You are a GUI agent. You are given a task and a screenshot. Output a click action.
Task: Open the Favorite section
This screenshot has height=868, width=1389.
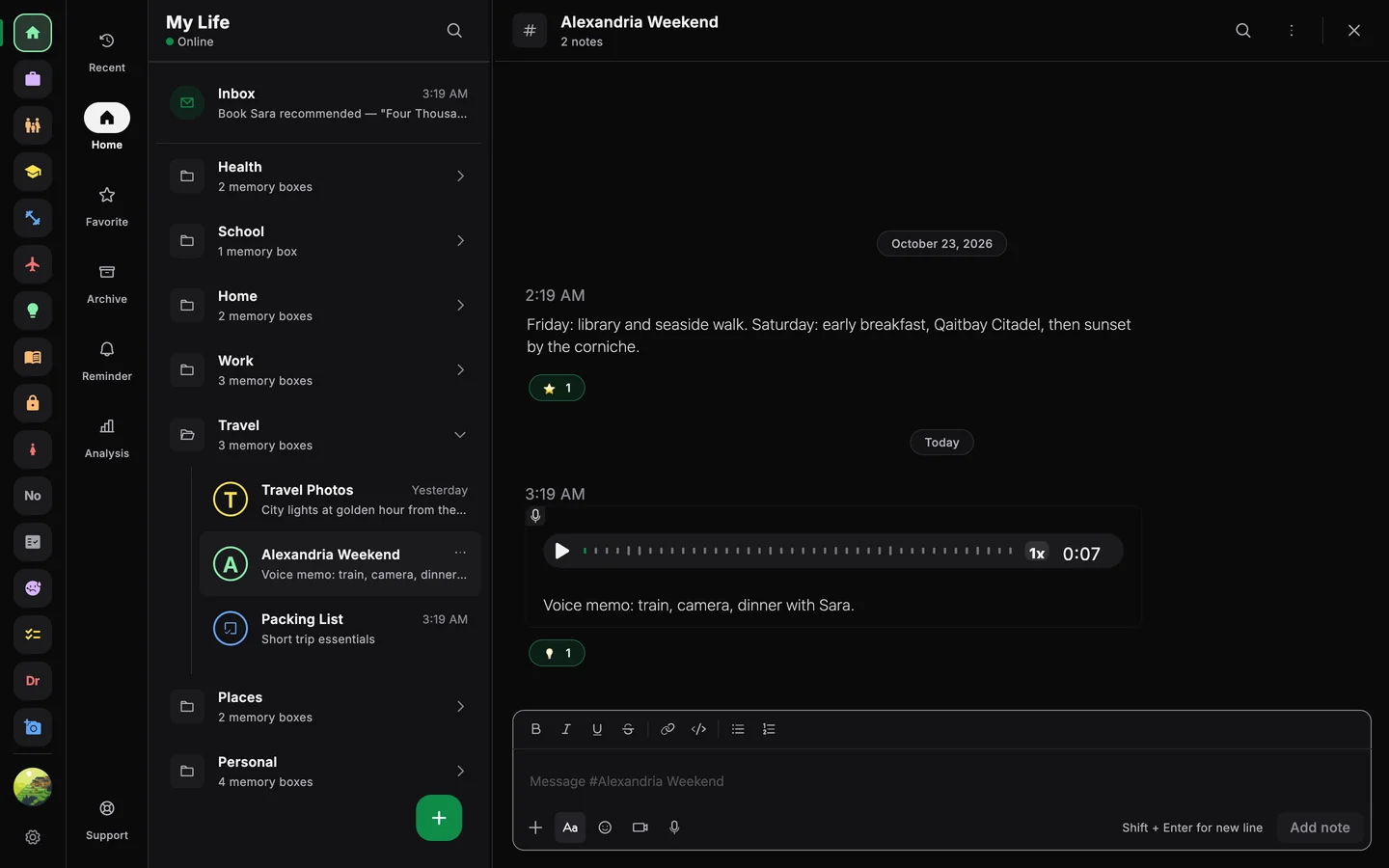[107, 206]
